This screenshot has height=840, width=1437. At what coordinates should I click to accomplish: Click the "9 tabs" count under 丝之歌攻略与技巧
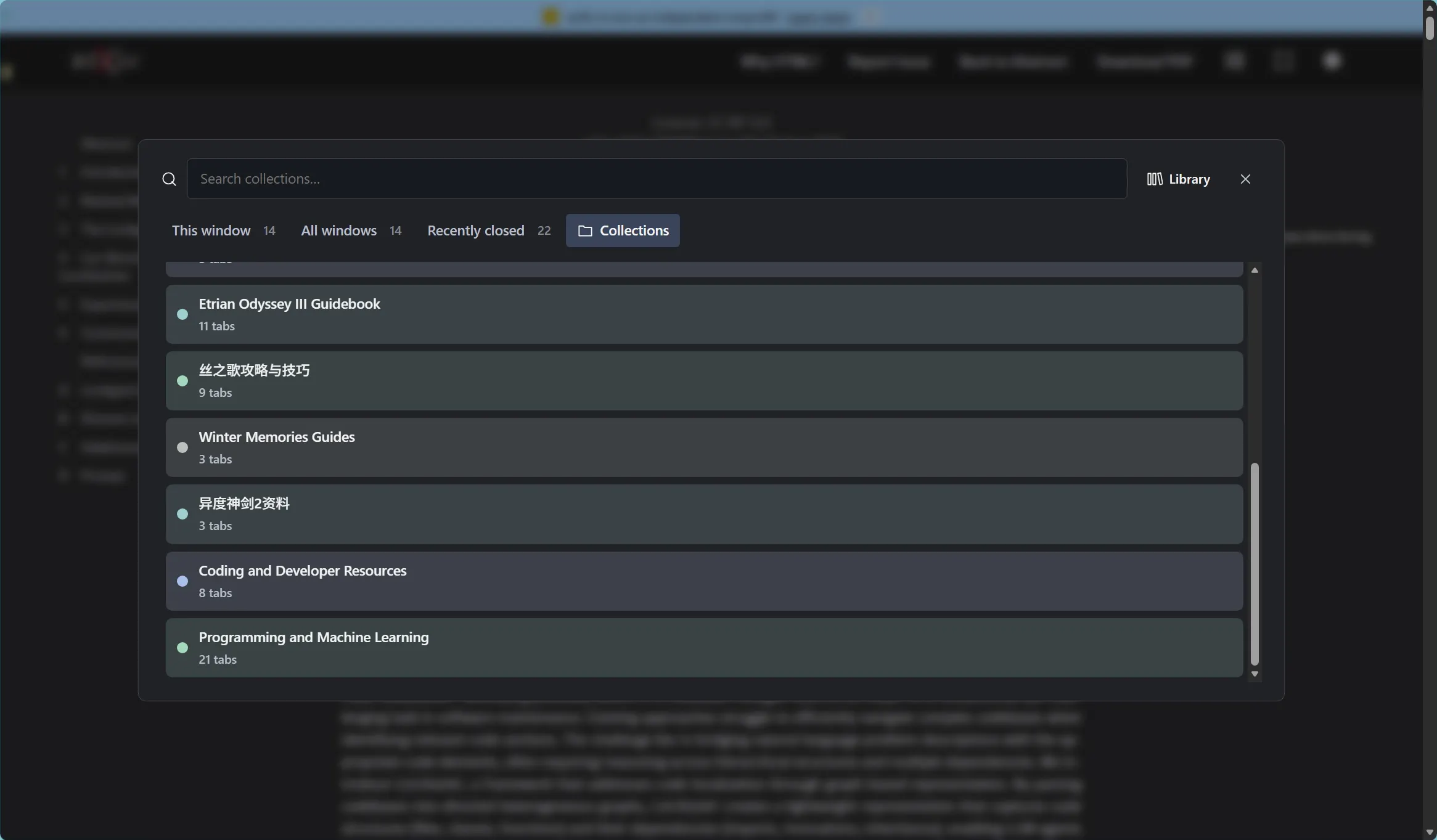point(215,393)
